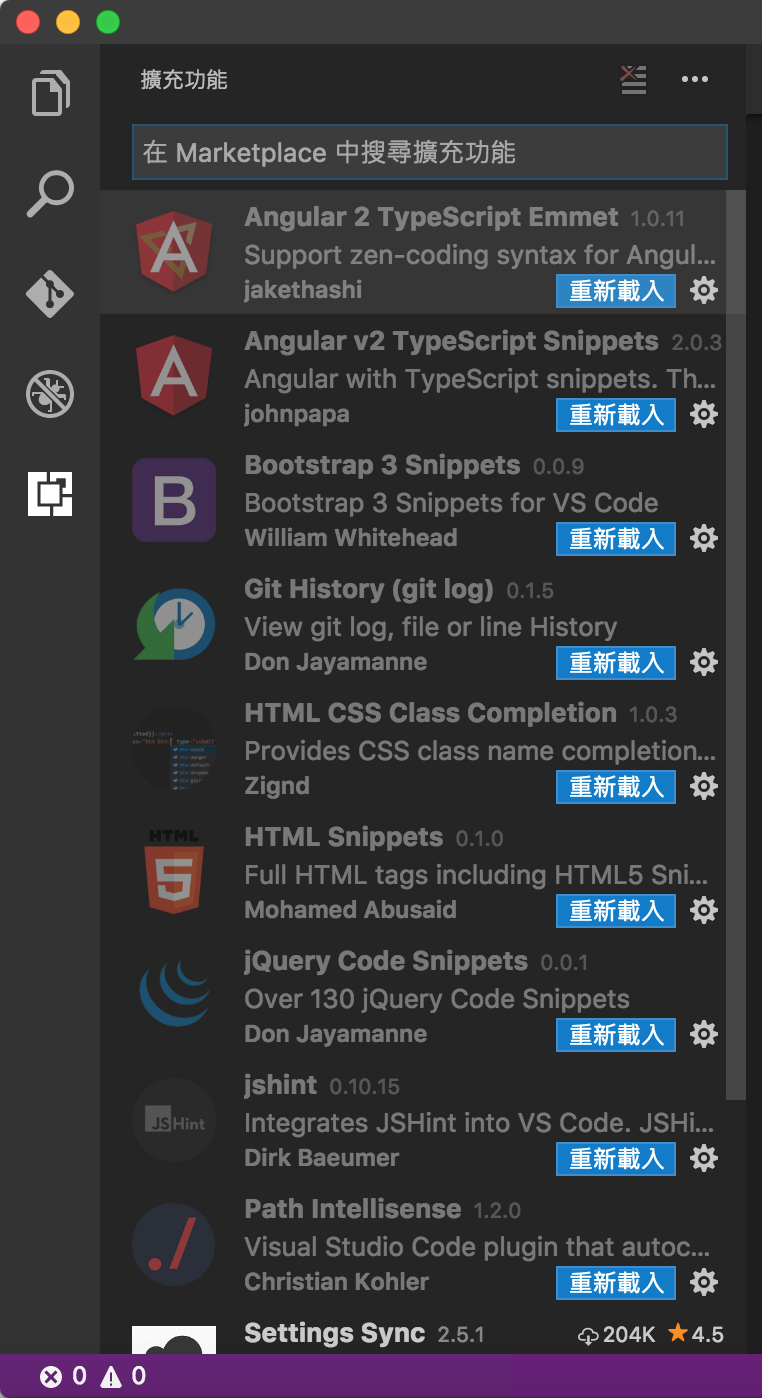Image resolution: width=762 pixels, height=1398 pixels.
Task: Click publisher name Dirk Baeumer
Action: (322, 1158)
